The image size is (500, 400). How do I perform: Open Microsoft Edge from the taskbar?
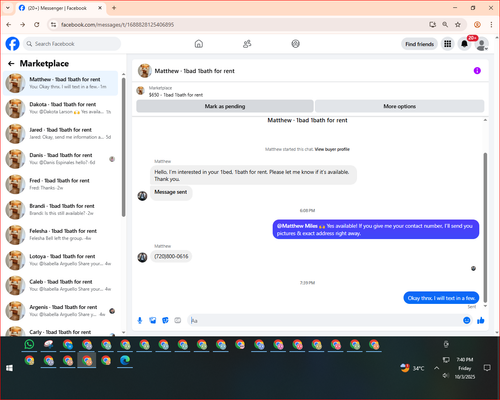tap(125, 360)
